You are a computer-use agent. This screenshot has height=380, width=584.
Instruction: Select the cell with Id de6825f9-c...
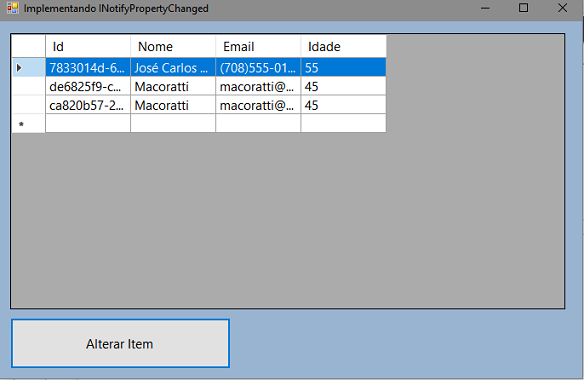88,86
